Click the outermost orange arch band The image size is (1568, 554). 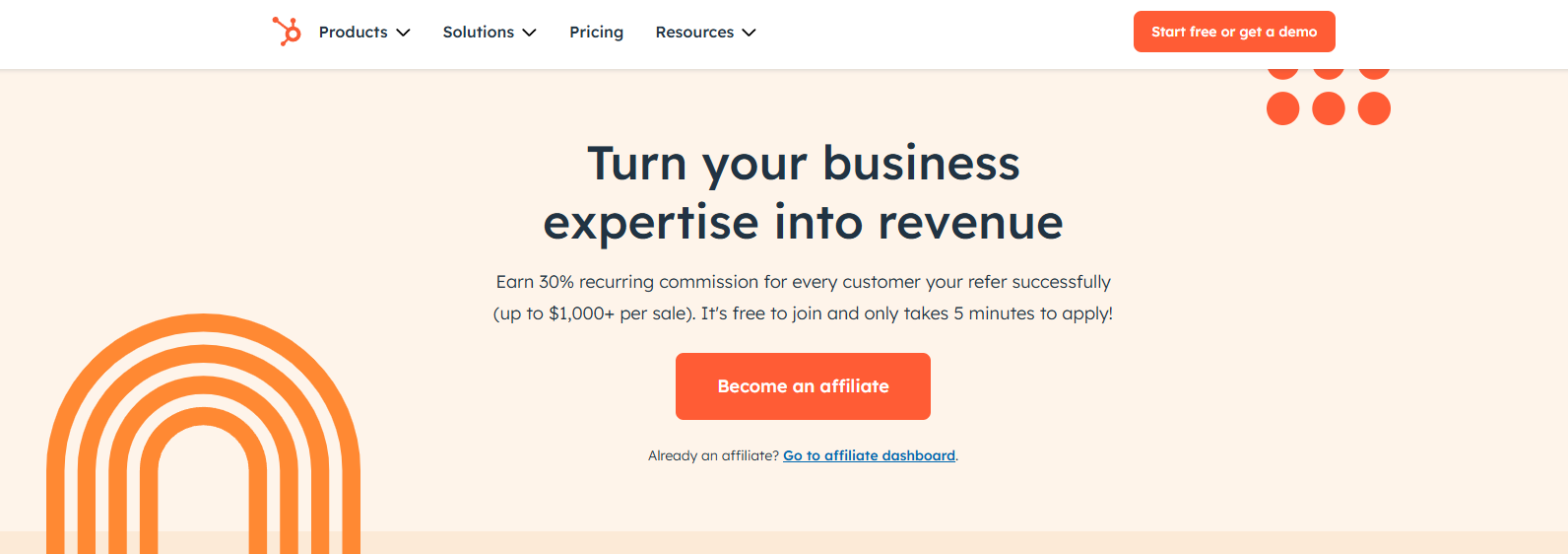point(203,321)
